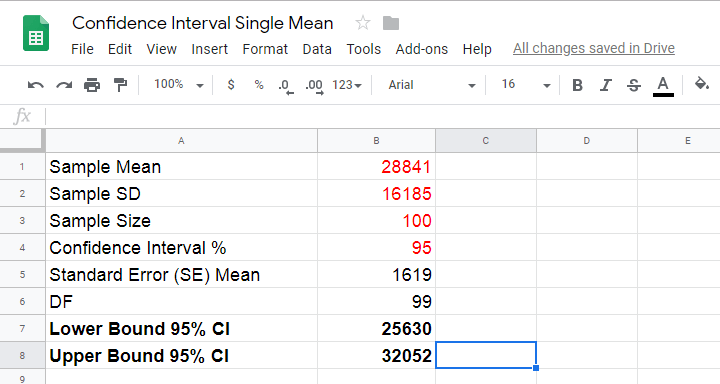720x384 pixels.
Task: Open the 123 more formats dropdown
Action: [x=347, y=85]
